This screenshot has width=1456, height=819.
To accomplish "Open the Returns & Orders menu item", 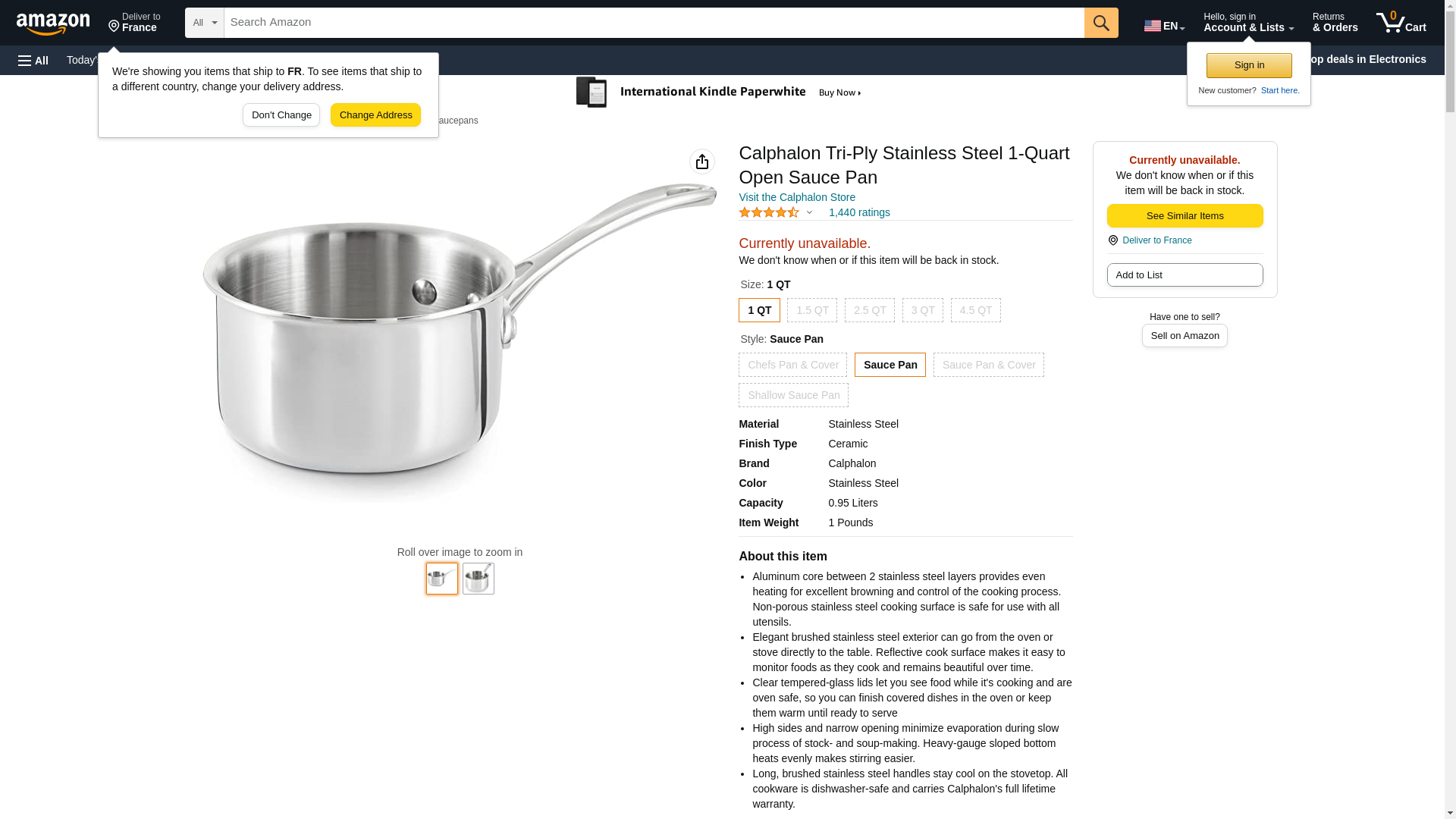I will 1335,23.
